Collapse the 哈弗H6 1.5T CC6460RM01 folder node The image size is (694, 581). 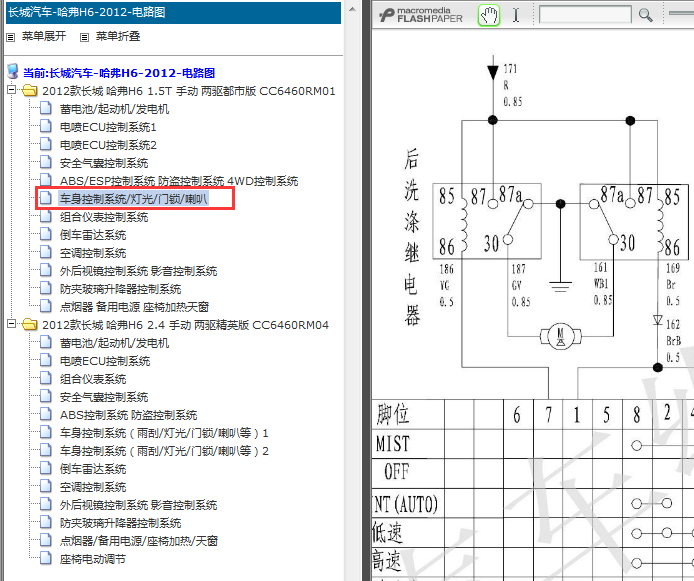point(12,90)
